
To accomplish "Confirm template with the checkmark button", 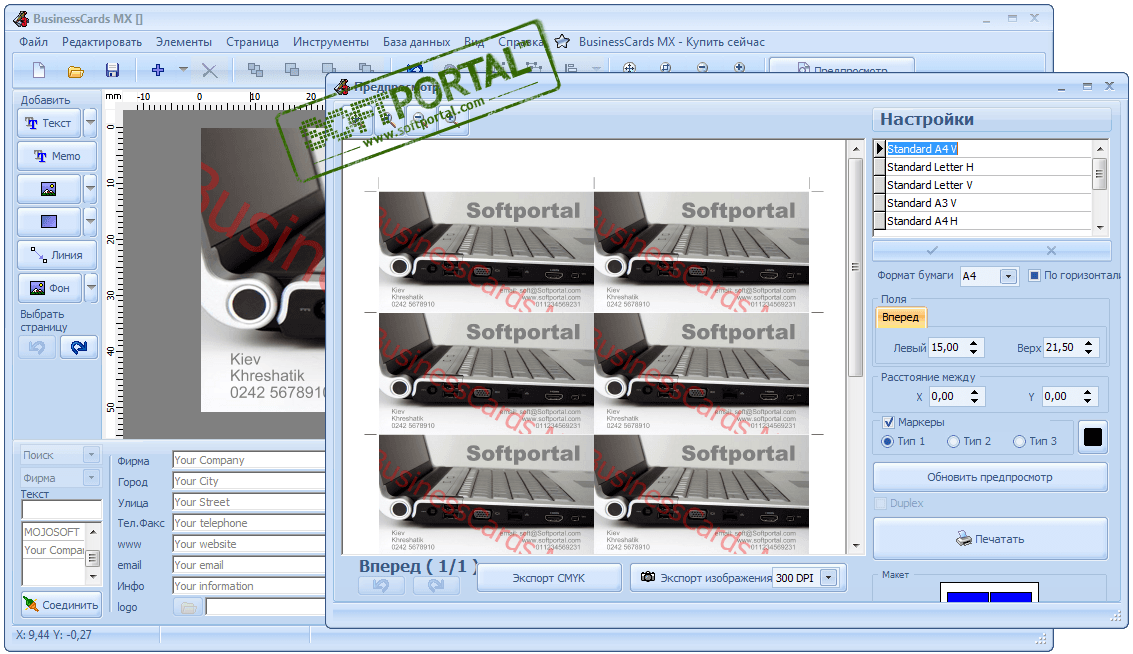I will coord(932,250).
